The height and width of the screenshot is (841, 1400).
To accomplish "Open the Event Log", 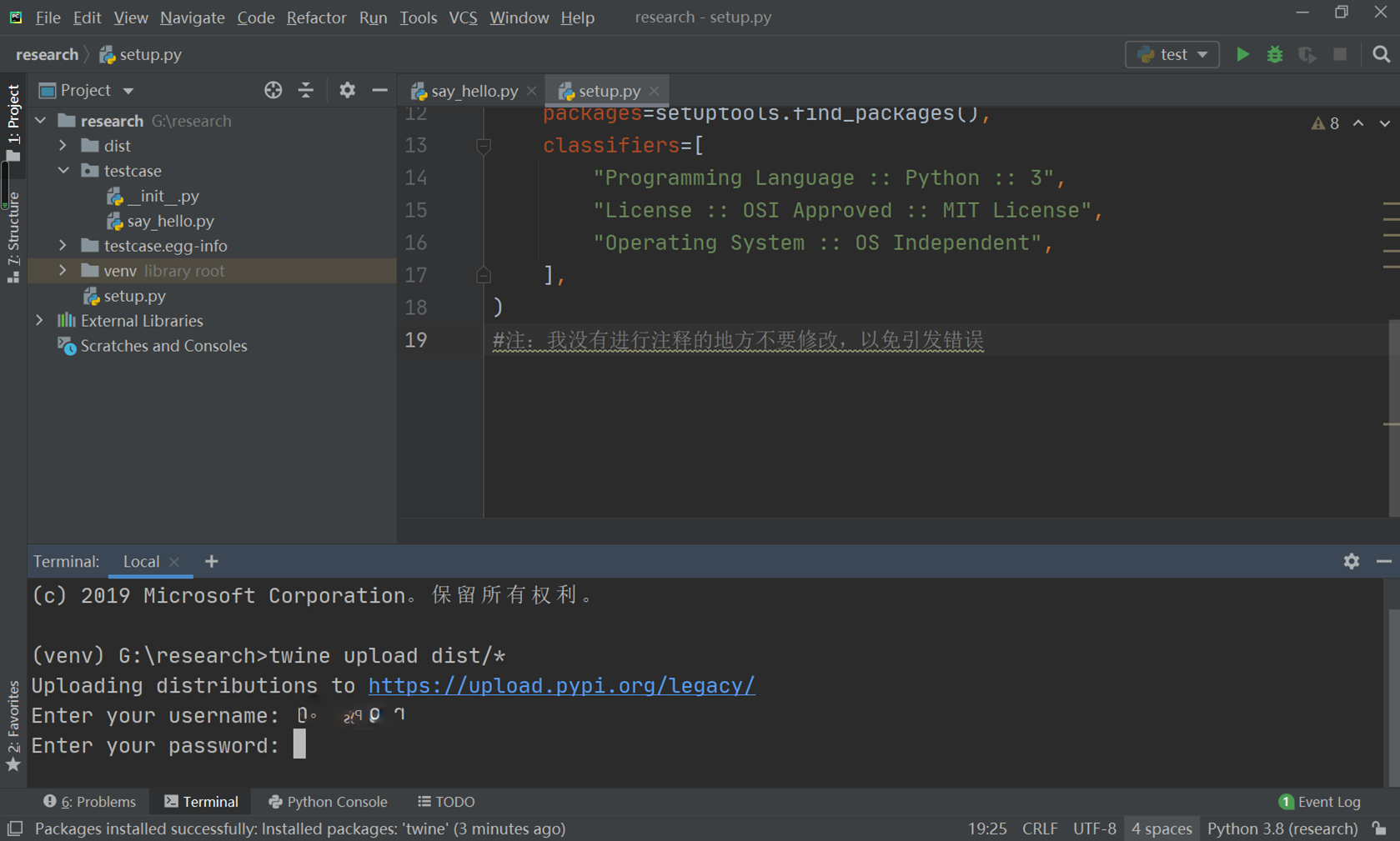I will click(x=1319, y=802).
